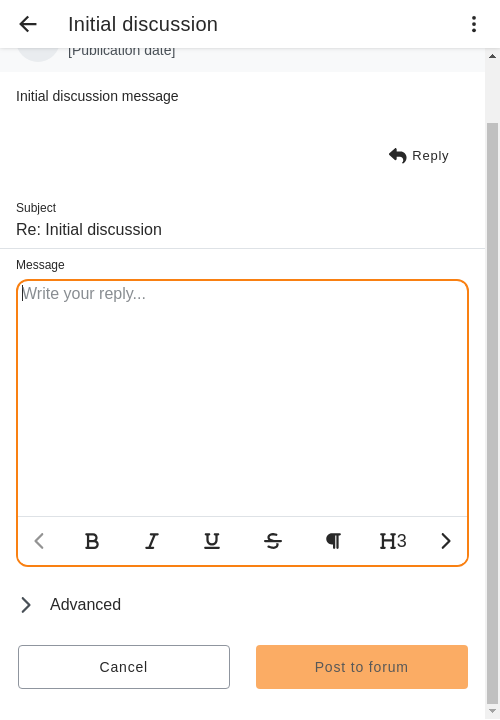
Task: Toggle italic formatting in the editor
Action: pyautogui.click(x=152, y=541)
